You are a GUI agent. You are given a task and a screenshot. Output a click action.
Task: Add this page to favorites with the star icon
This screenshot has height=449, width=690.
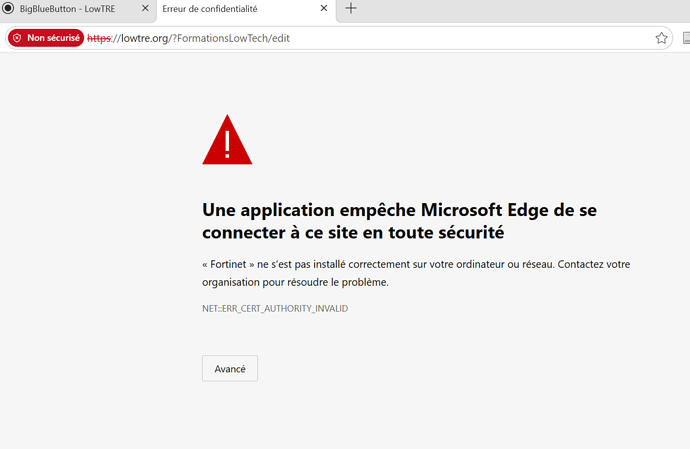click(x=661, y=38)
